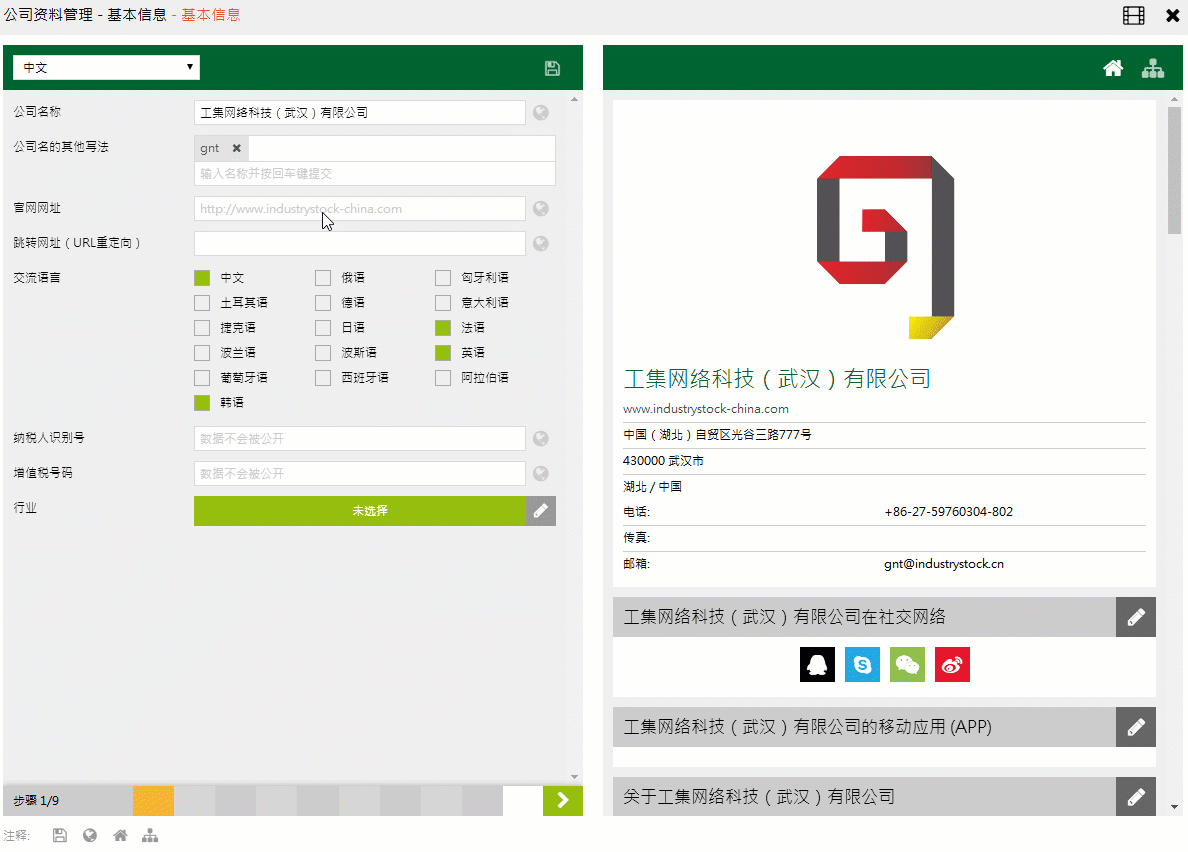Click the 官网网址 input field
The width and height of the screenshot is (1188, 852).
(360, 209)
